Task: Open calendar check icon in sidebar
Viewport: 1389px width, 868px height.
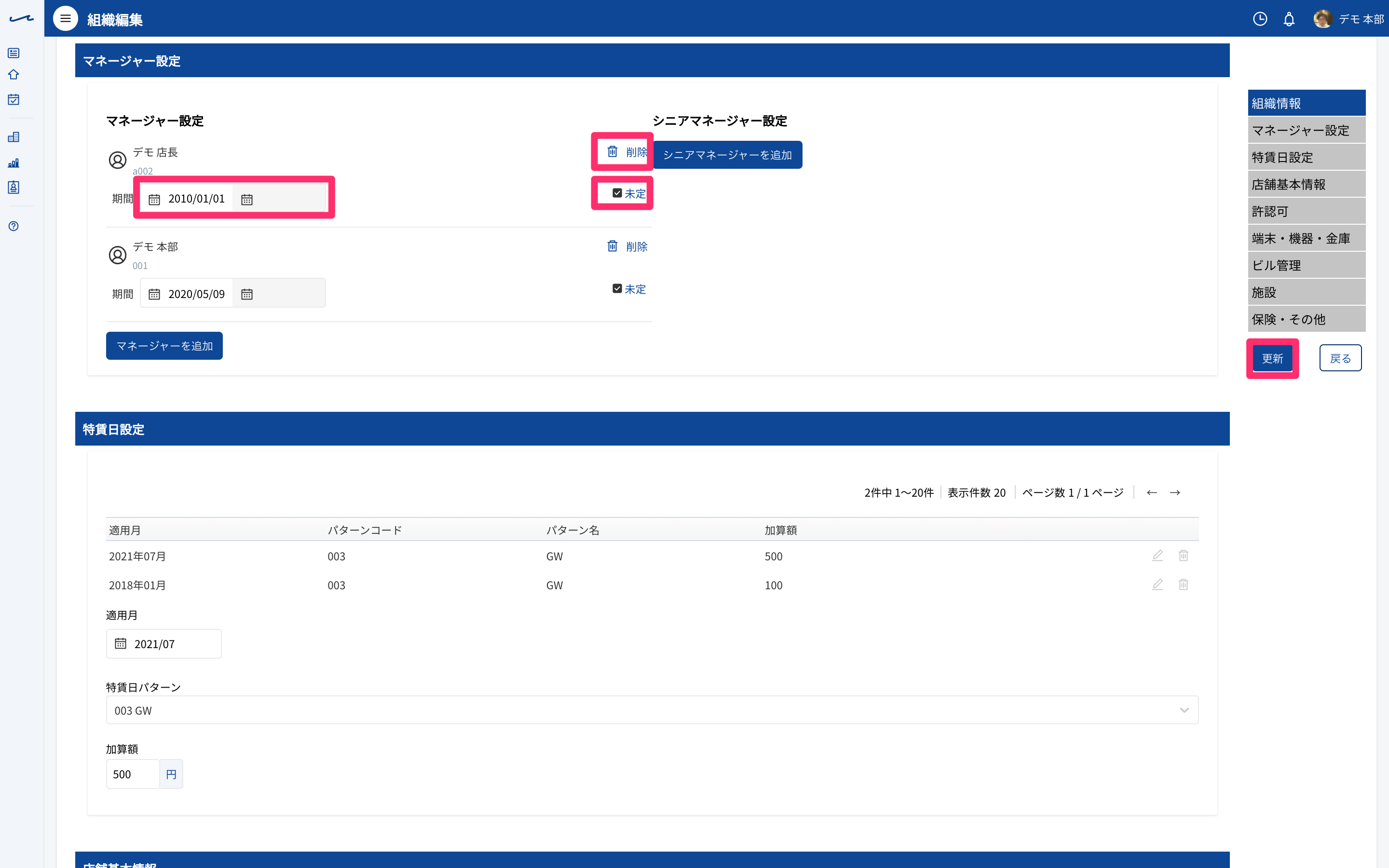Action: [x=14, y=99]
